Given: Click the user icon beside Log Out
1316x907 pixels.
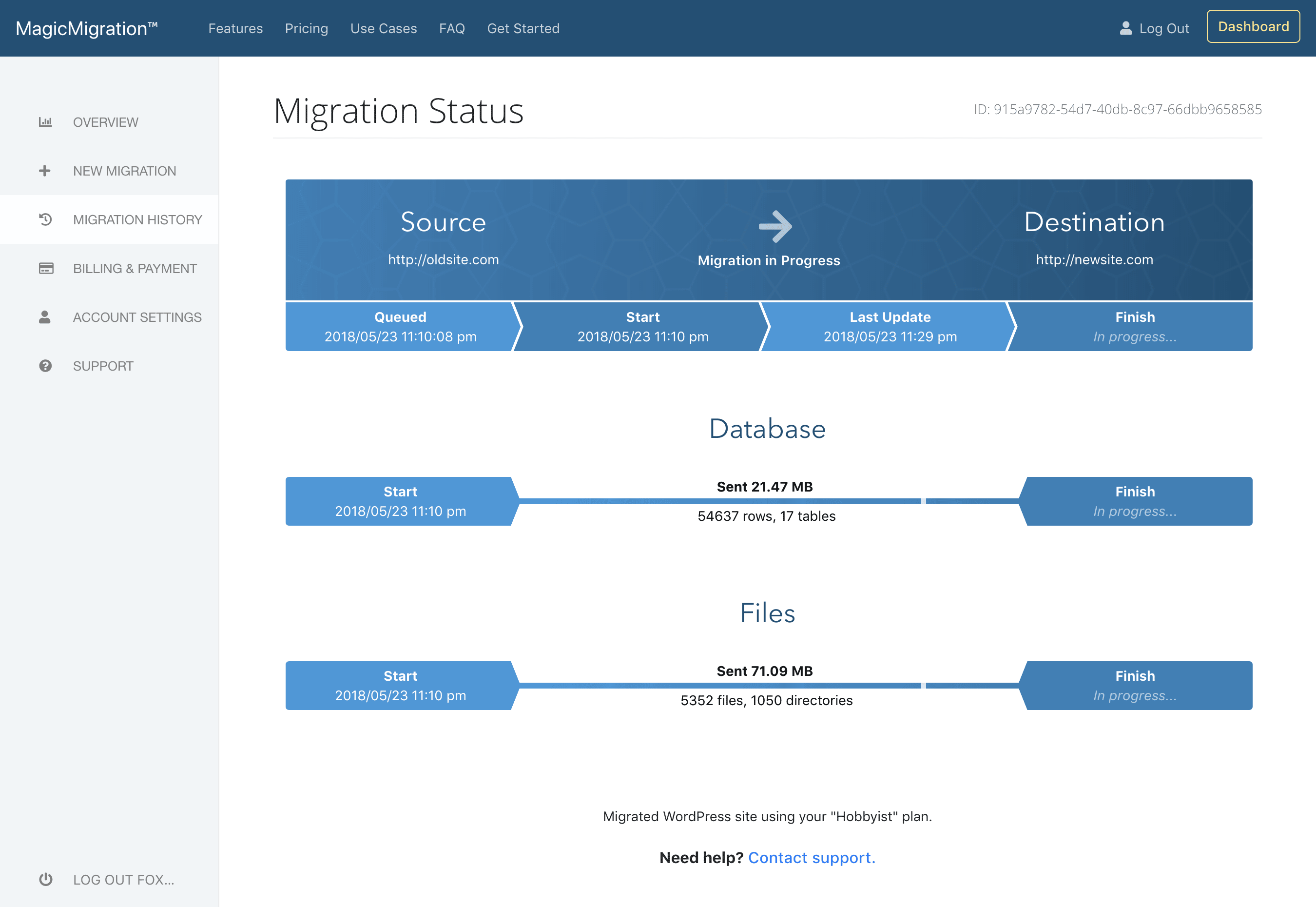Looking at the screenshot, I should 1125,28.
